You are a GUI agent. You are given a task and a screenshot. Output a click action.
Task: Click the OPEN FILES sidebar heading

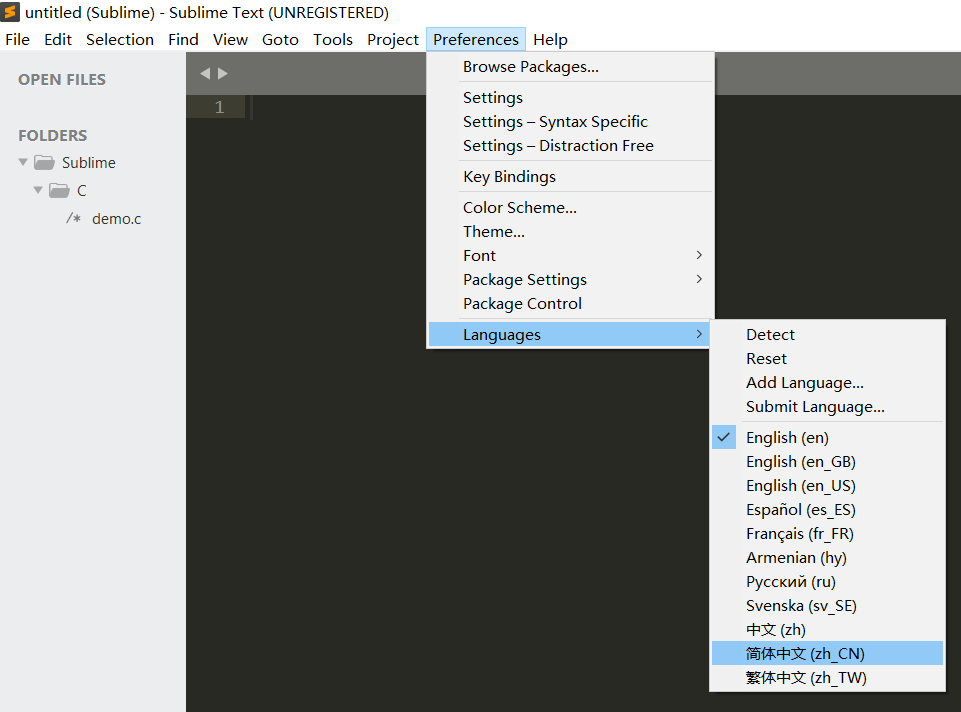click(62, 80)
